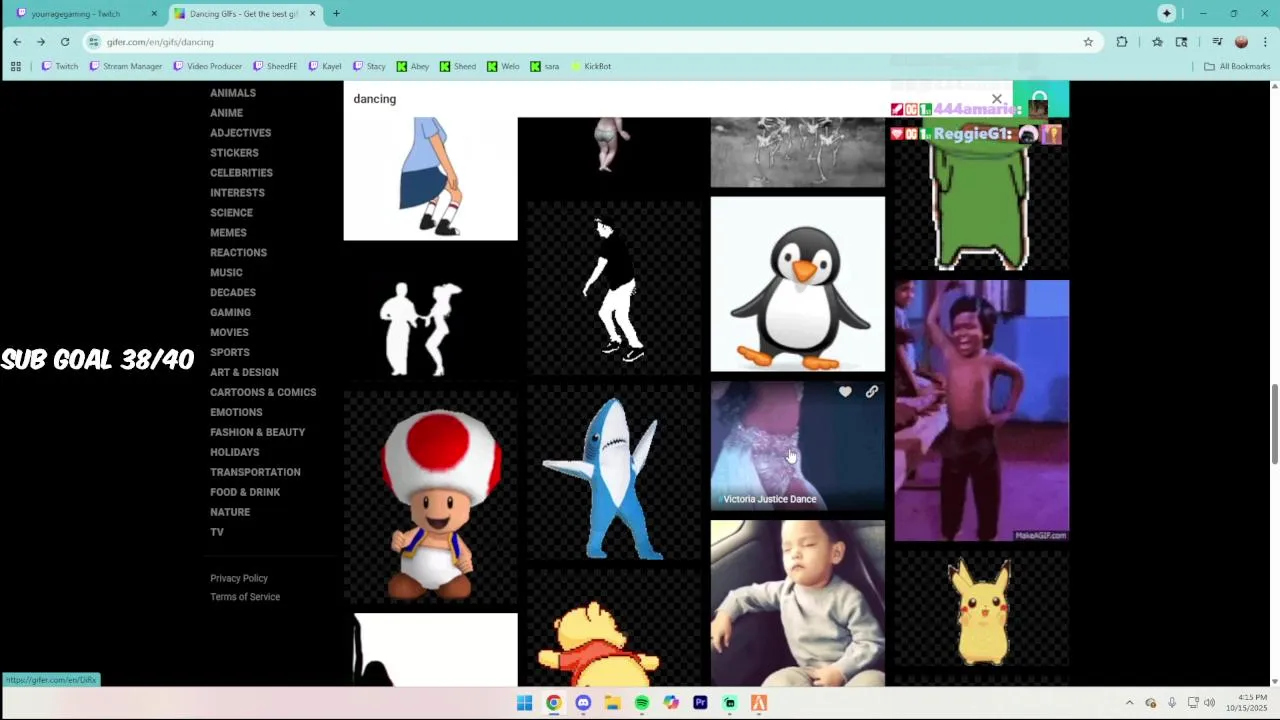Reload the gifer page
Image resolution: width=1280 pixels, height=720 pixels.
click(65, 42)
